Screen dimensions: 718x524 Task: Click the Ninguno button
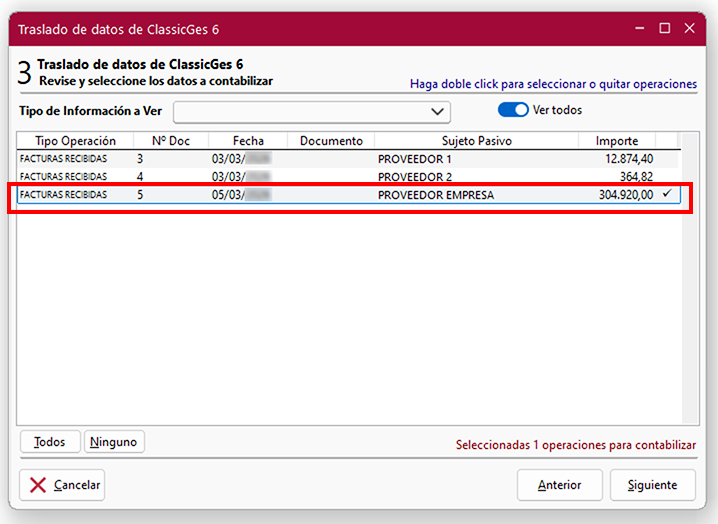[x=115, y=442]
